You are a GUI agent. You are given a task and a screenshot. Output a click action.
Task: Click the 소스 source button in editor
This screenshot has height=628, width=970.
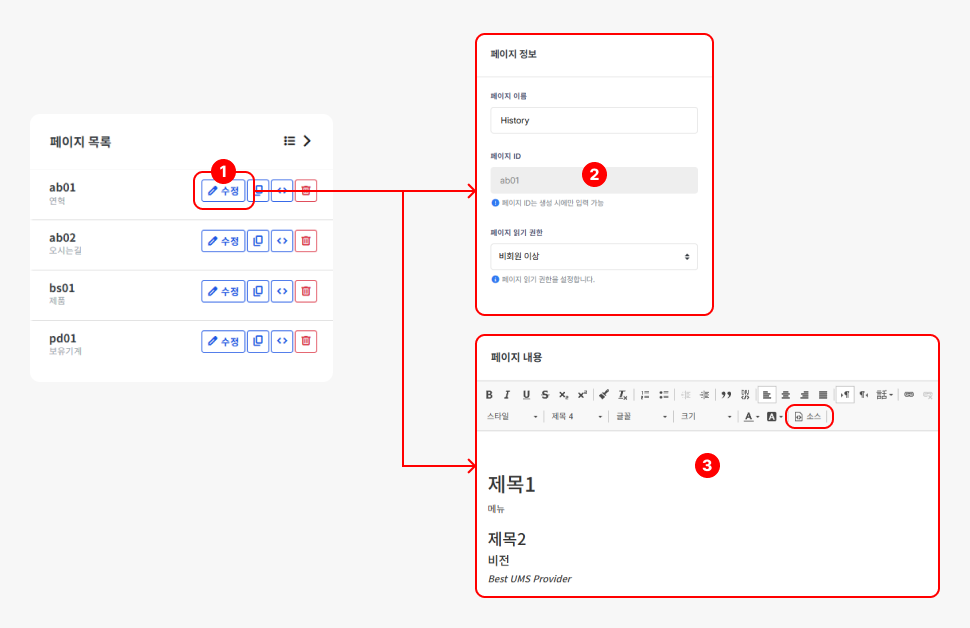[x=808, y=416]
